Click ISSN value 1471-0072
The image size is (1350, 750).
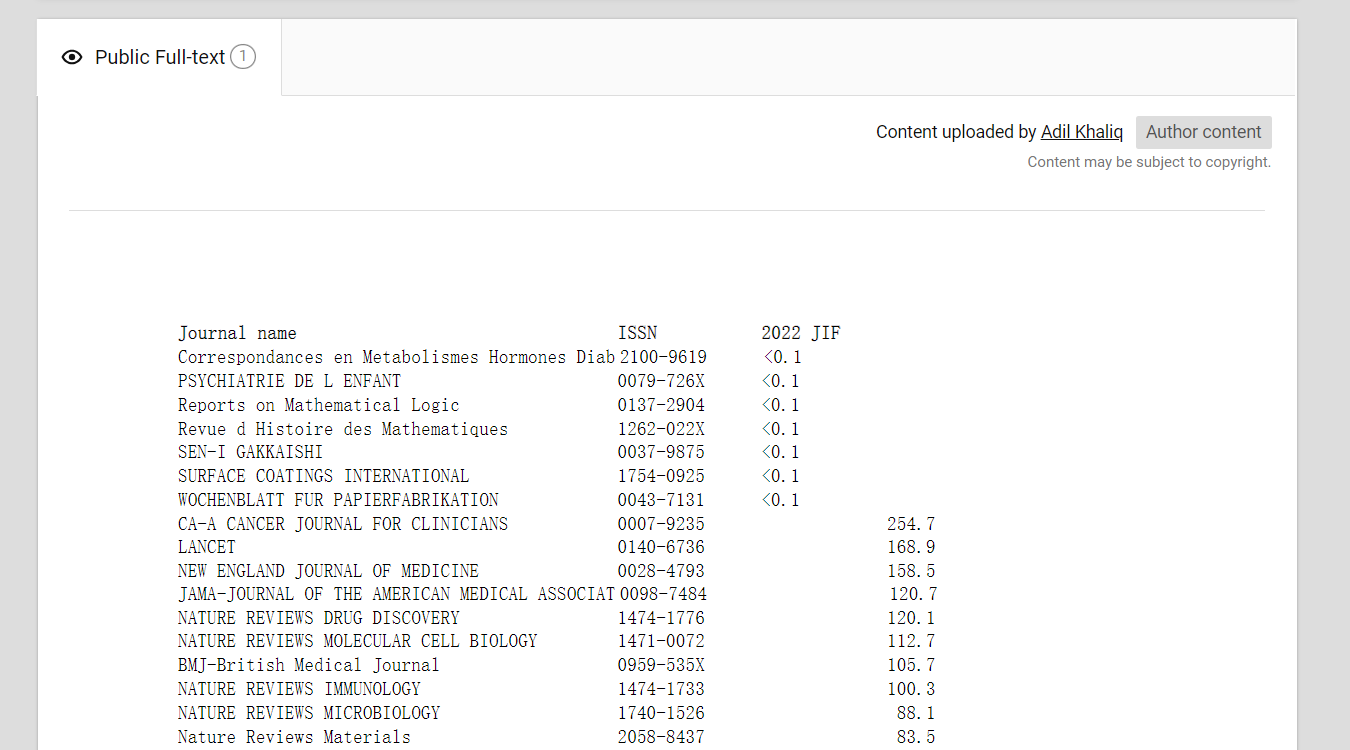click(661, 641)
